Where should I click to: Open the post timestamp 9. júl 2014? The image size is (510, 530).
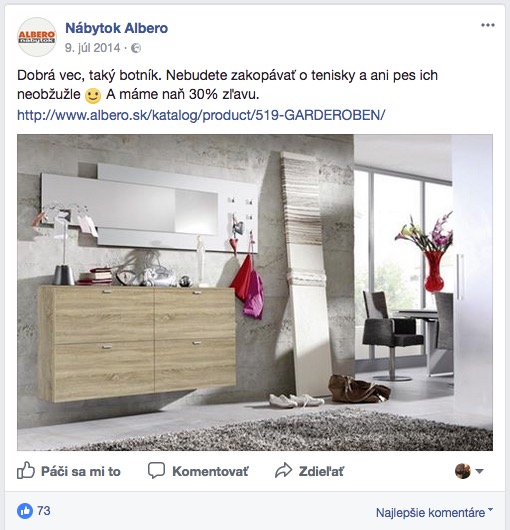92,48
